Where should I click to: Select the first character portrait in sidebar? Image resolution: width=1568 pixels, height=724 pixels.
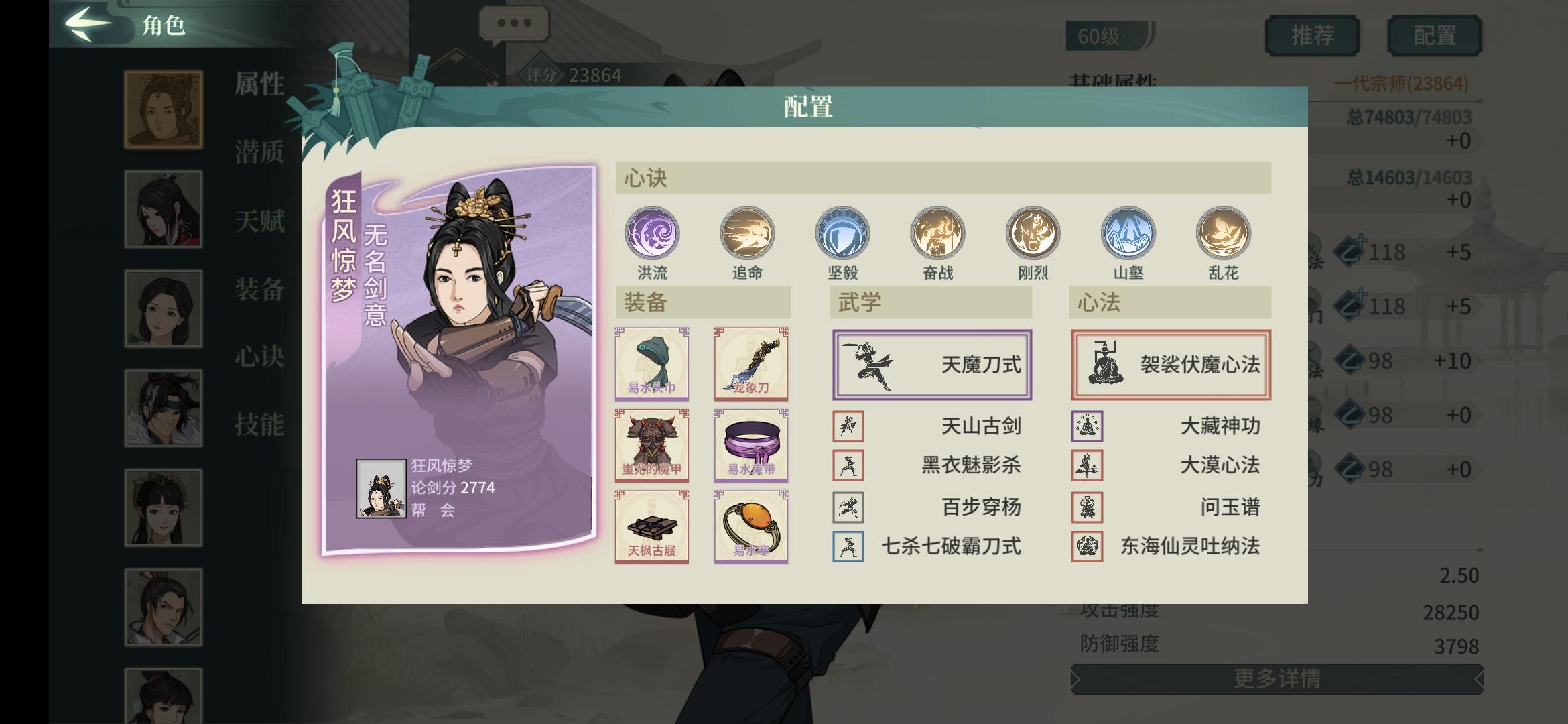tap(164, 110)
